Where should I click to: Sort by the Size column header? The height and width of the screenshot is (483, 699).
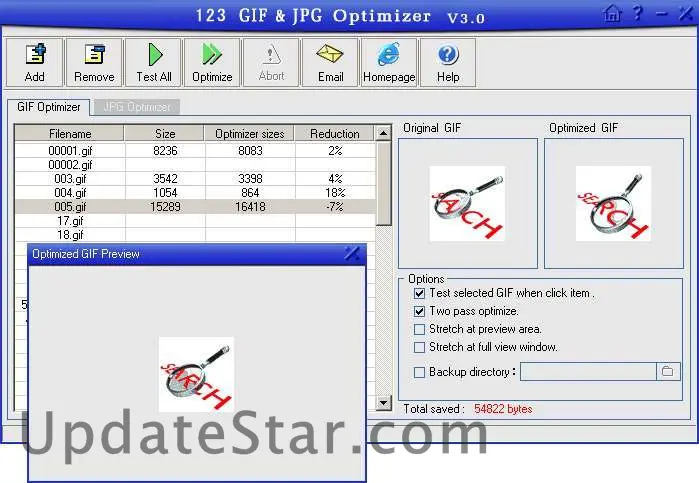coord(164,134)
